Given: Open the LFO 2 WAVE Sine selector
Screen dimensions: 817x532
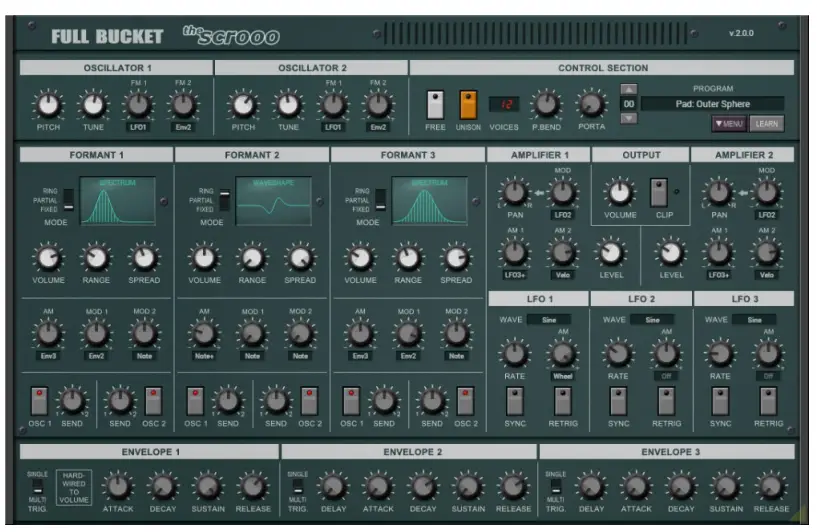Looking at the screenshot, I should click(652, 320).
